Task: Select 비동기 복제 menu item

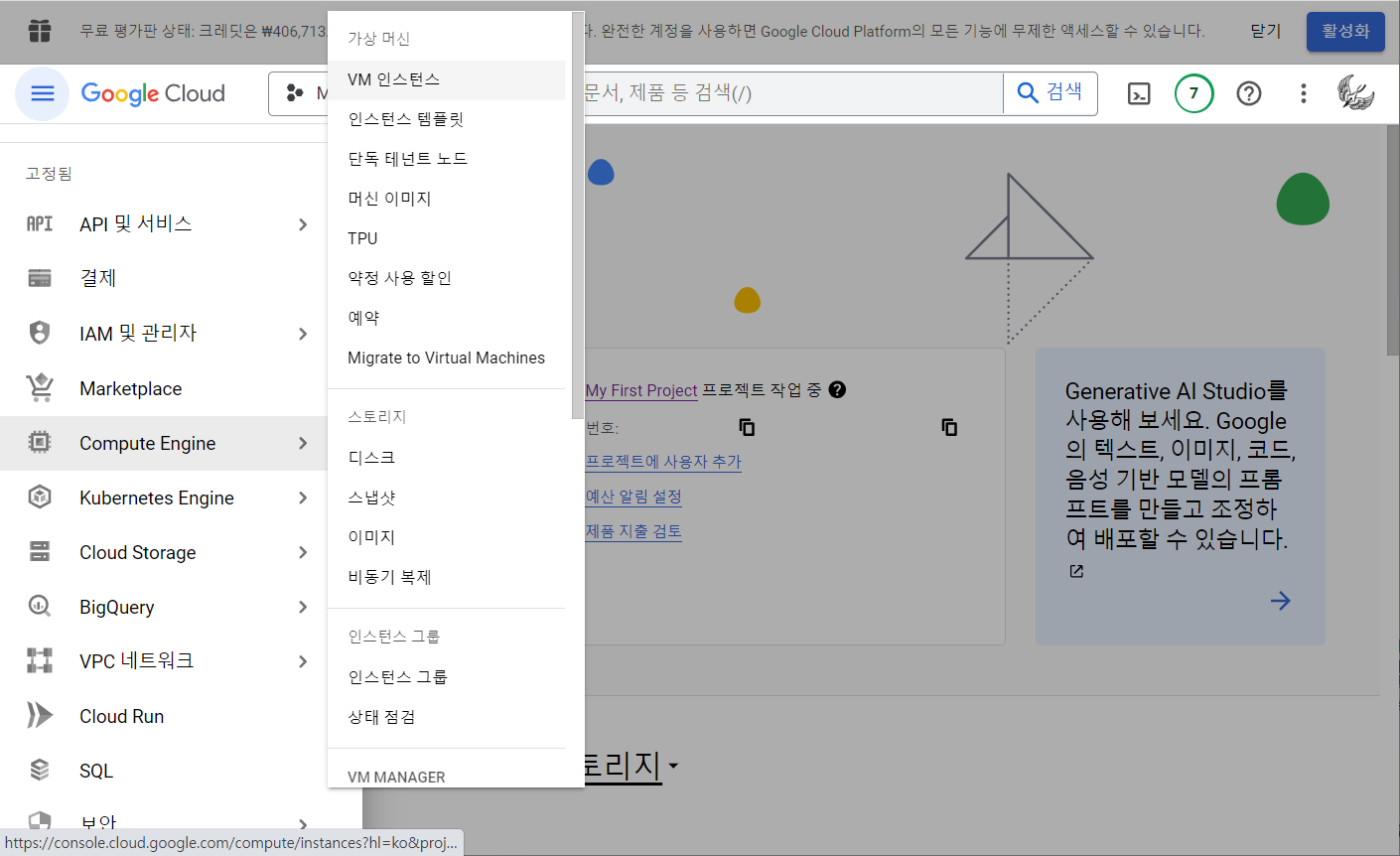Action: [446, 577]
